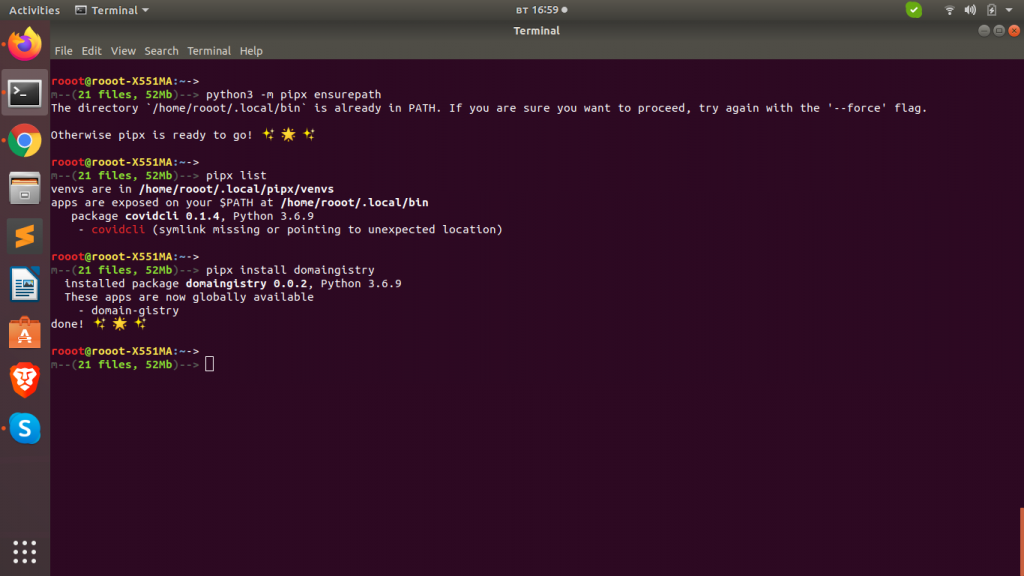
Task: Open Ubuntu Software from the dock
Action: point(23,333)
